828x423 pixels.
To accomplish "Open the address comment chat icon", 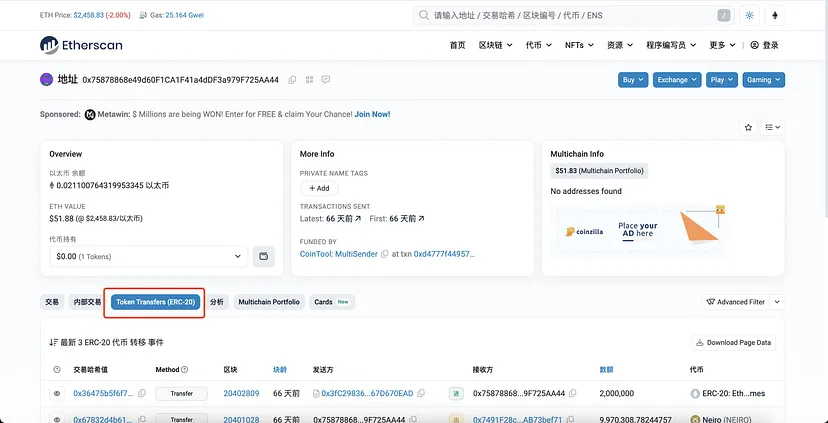I will pos(326,80).
